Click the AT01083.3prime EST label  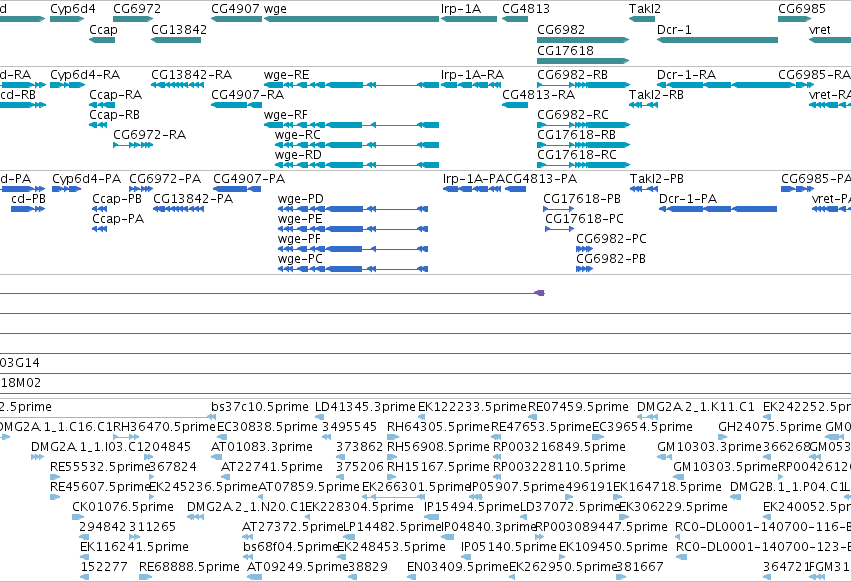(262, 447)
